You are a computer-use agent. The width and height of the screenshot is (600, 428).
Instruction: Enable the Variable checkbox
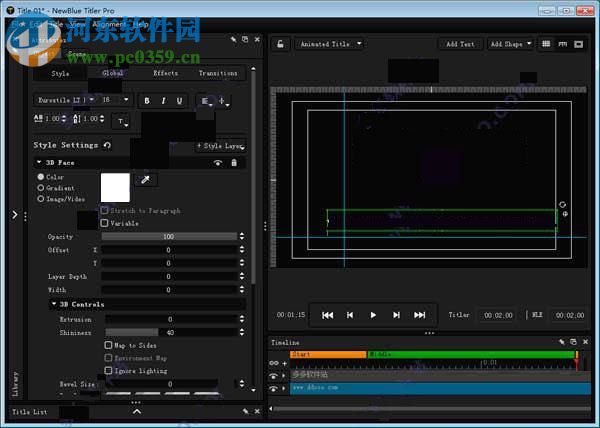(x=104, y=223)
